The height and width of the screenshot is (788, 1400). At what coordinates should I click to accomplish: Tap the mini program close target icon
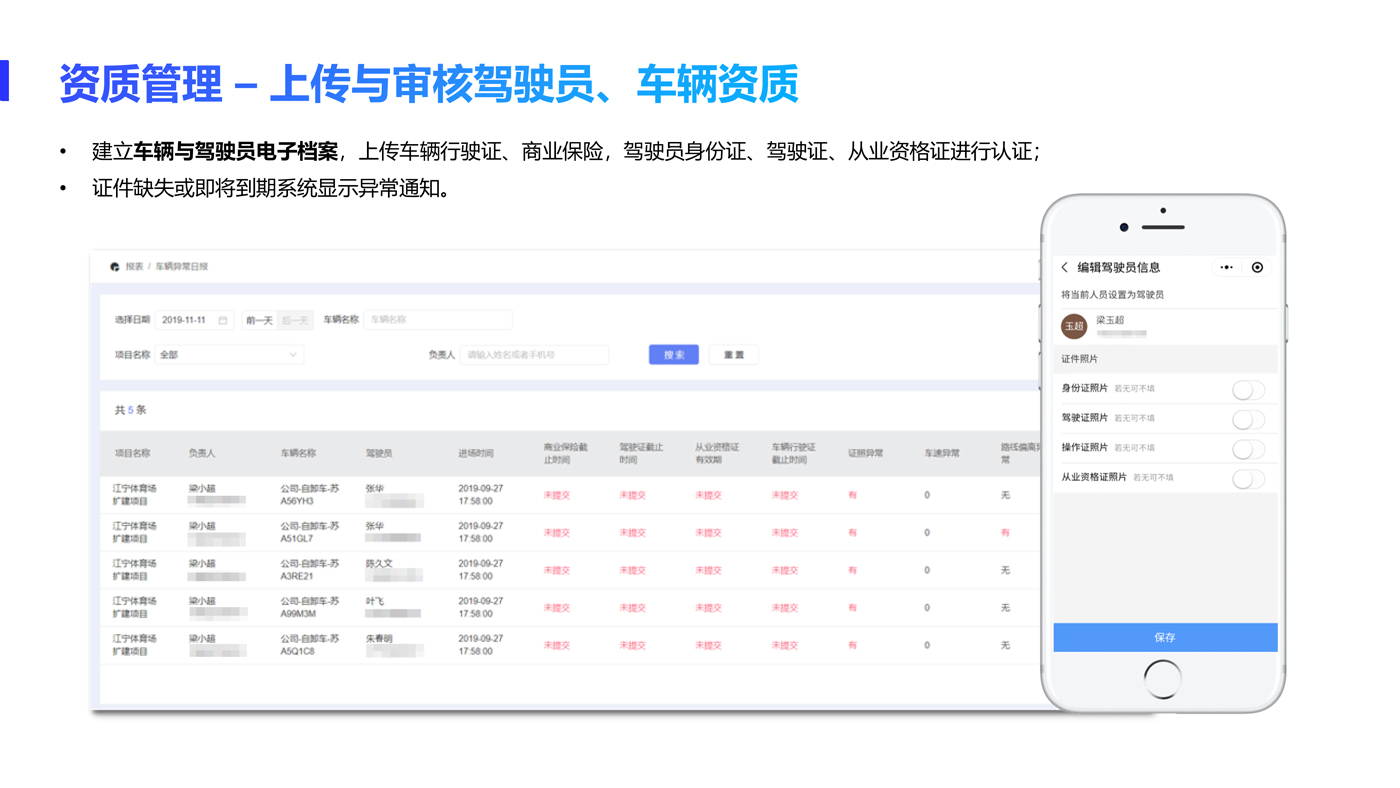(x=1257, y=268)
